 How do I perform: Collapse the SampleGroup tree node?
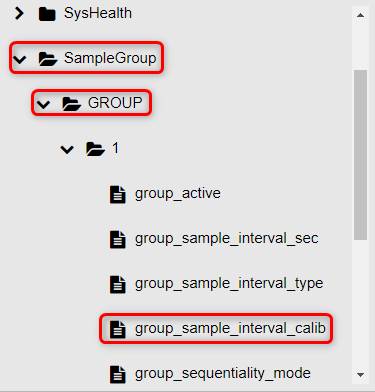click(x=20, y=60)
